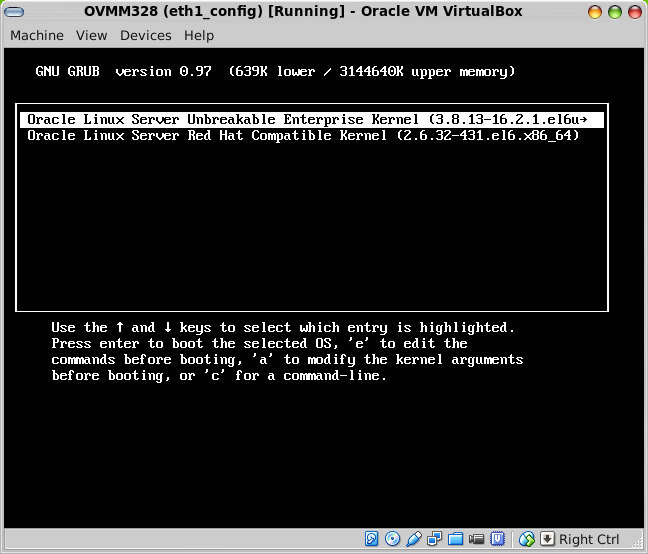648x554 pixels.
Task: Click the orange minimize window button
Action: 595,12
